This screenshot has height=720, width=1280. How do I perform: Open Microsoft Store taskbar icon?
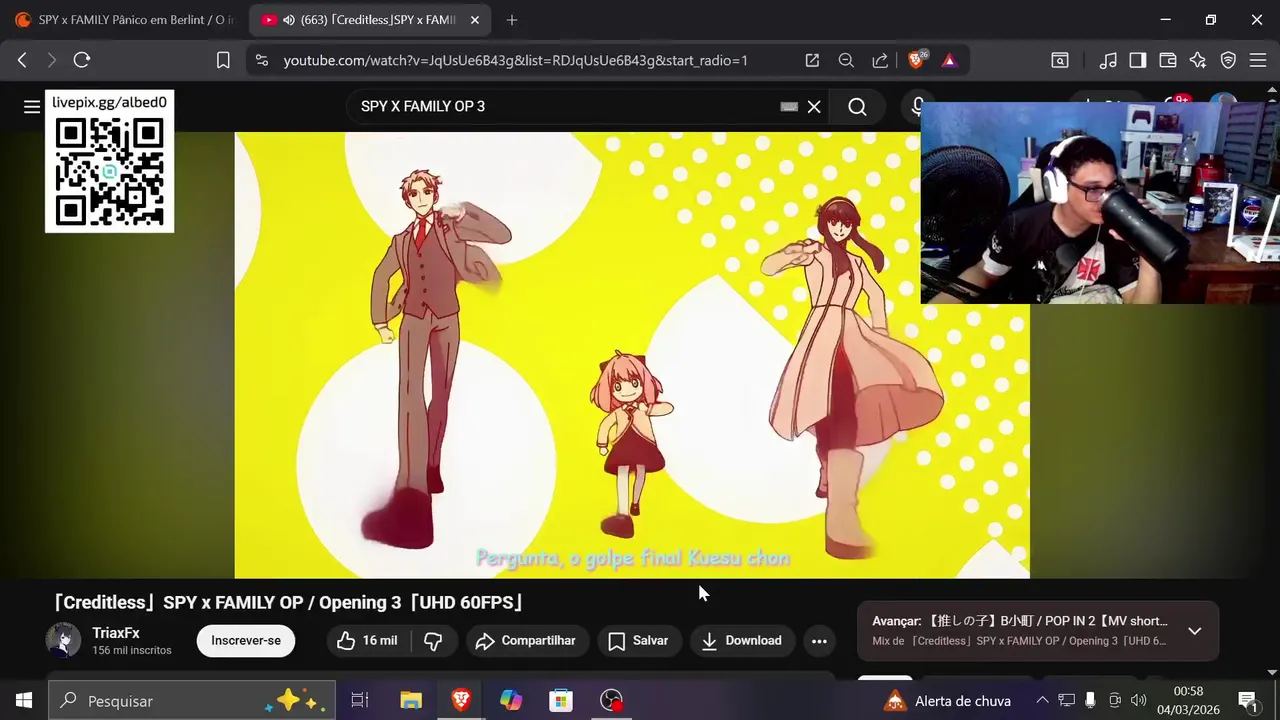561,700
